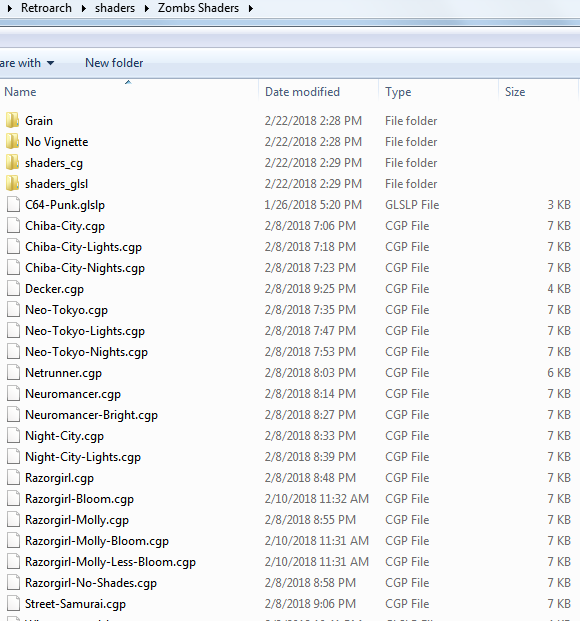The image size is (580, 621).
Task: Click the Razorgirl.cgp file icon
Action: click(x=13, y=477)
